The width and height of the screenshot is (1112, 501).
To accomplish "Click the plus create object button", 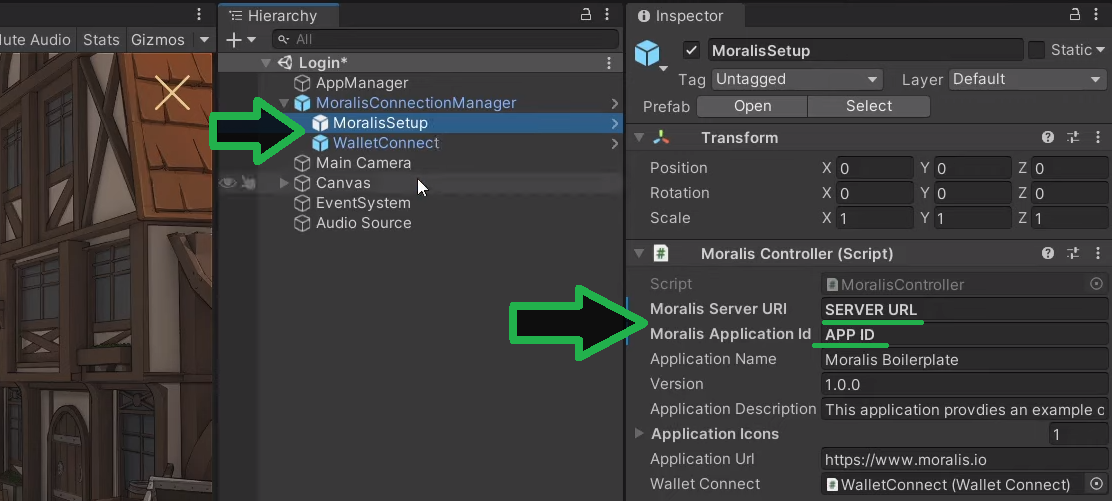I will pos(233,40).
